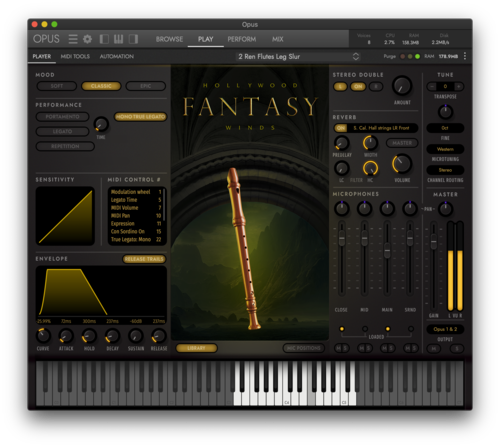Click the Library button

tap(196, 348)
